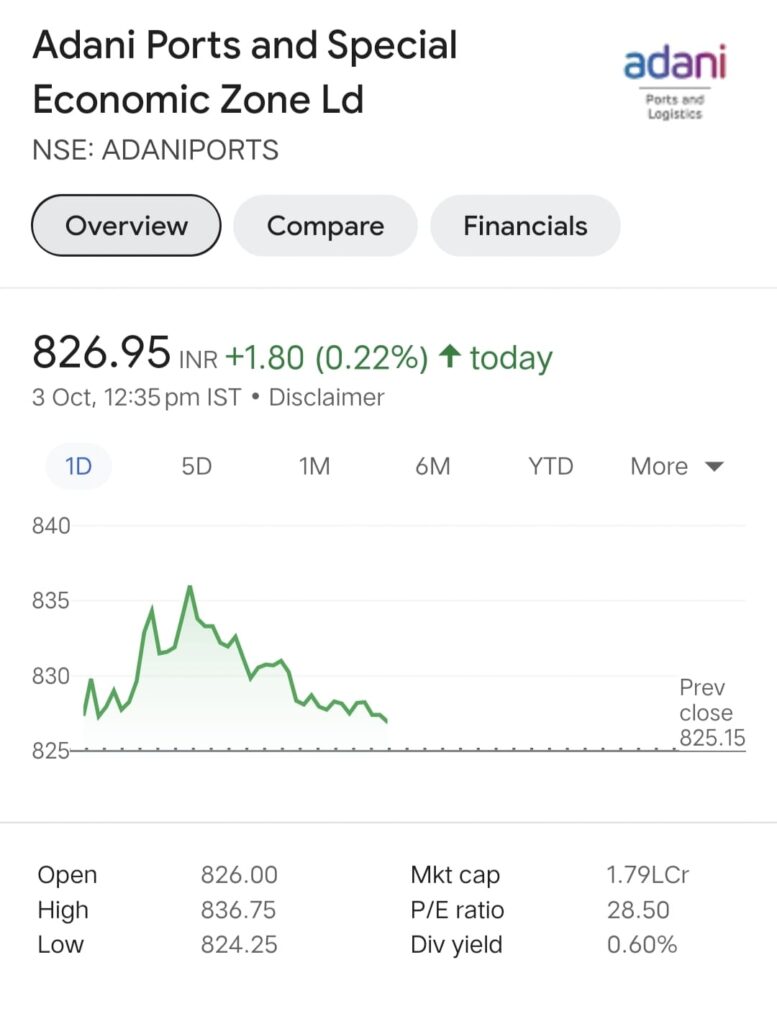
Task: Switch to the Compare tab
Action: (325, 225)
